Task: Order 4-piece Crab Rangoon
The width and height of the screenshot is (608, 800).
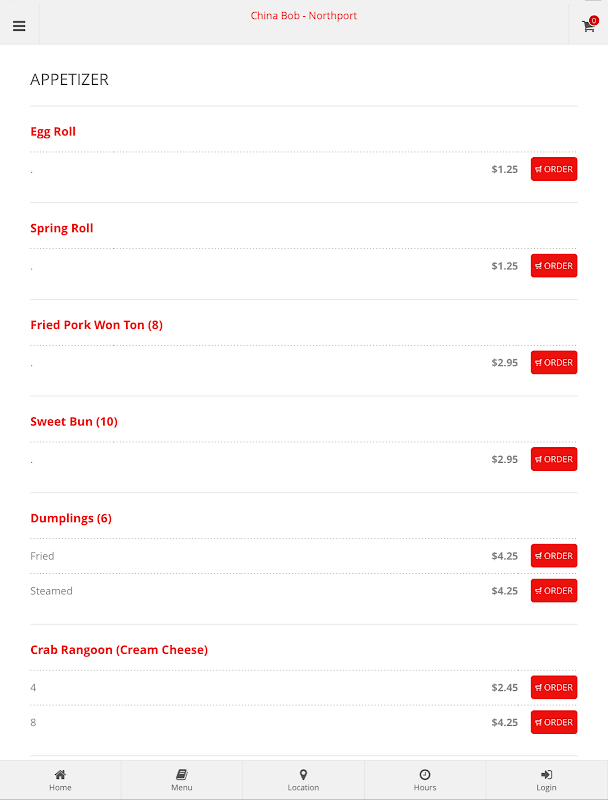Action: 554,687
